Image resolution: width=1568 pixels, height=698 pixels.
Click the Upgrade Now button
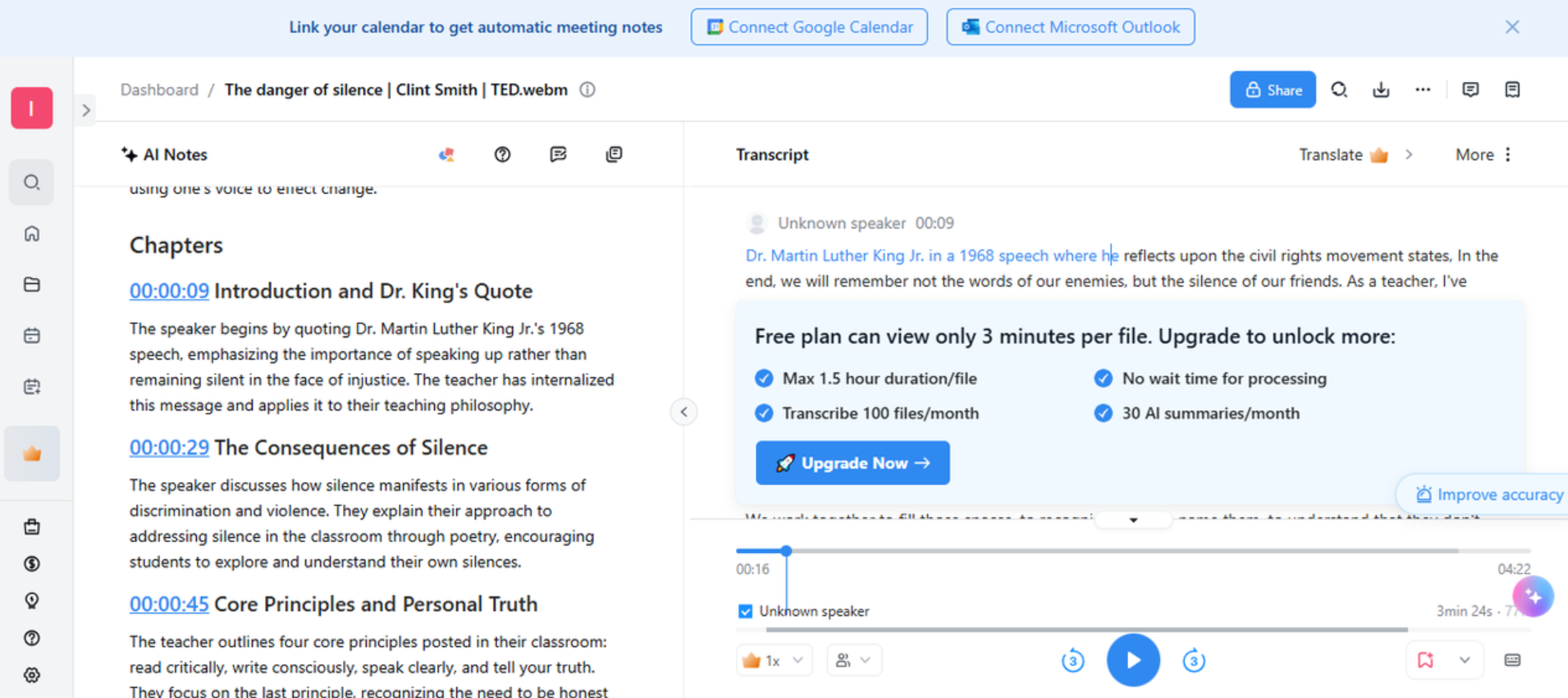click(852, 463)
